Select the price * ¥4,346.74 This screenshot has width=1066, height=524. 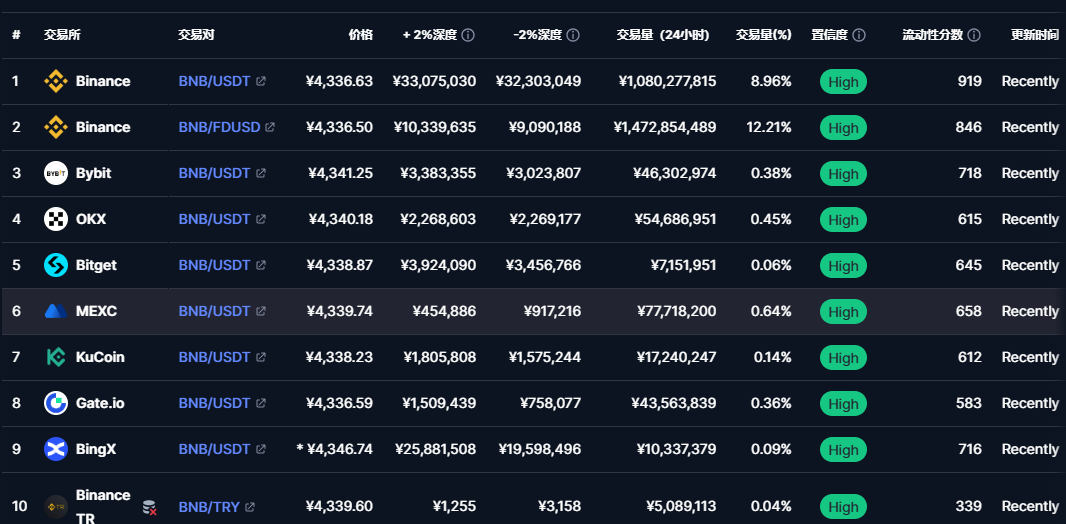(334, 449)
